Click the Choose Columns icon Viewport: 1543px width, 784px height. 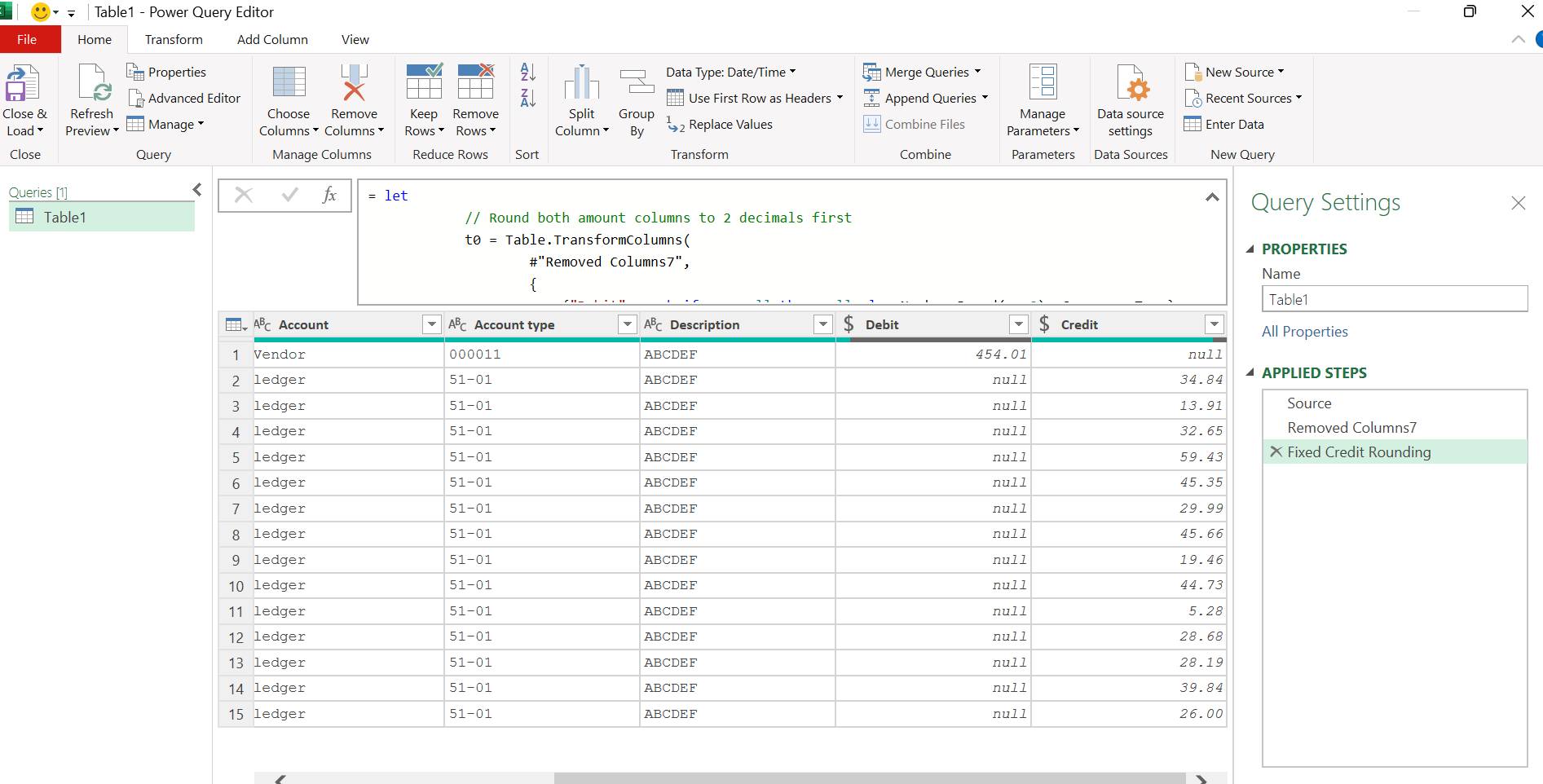pos(289,82)
